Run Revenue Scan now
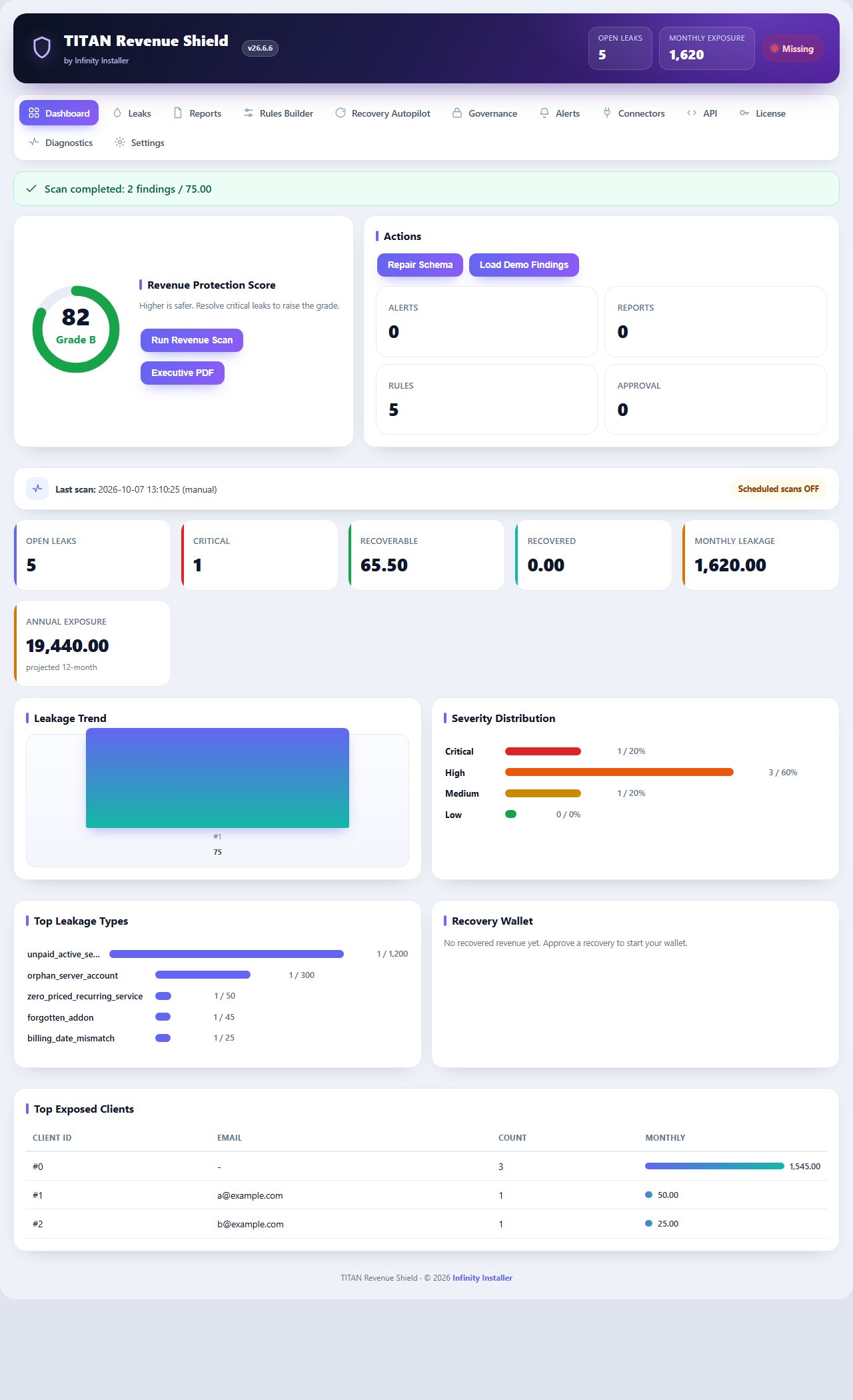Screen dimensions: 853x1400 coord(192,340)
